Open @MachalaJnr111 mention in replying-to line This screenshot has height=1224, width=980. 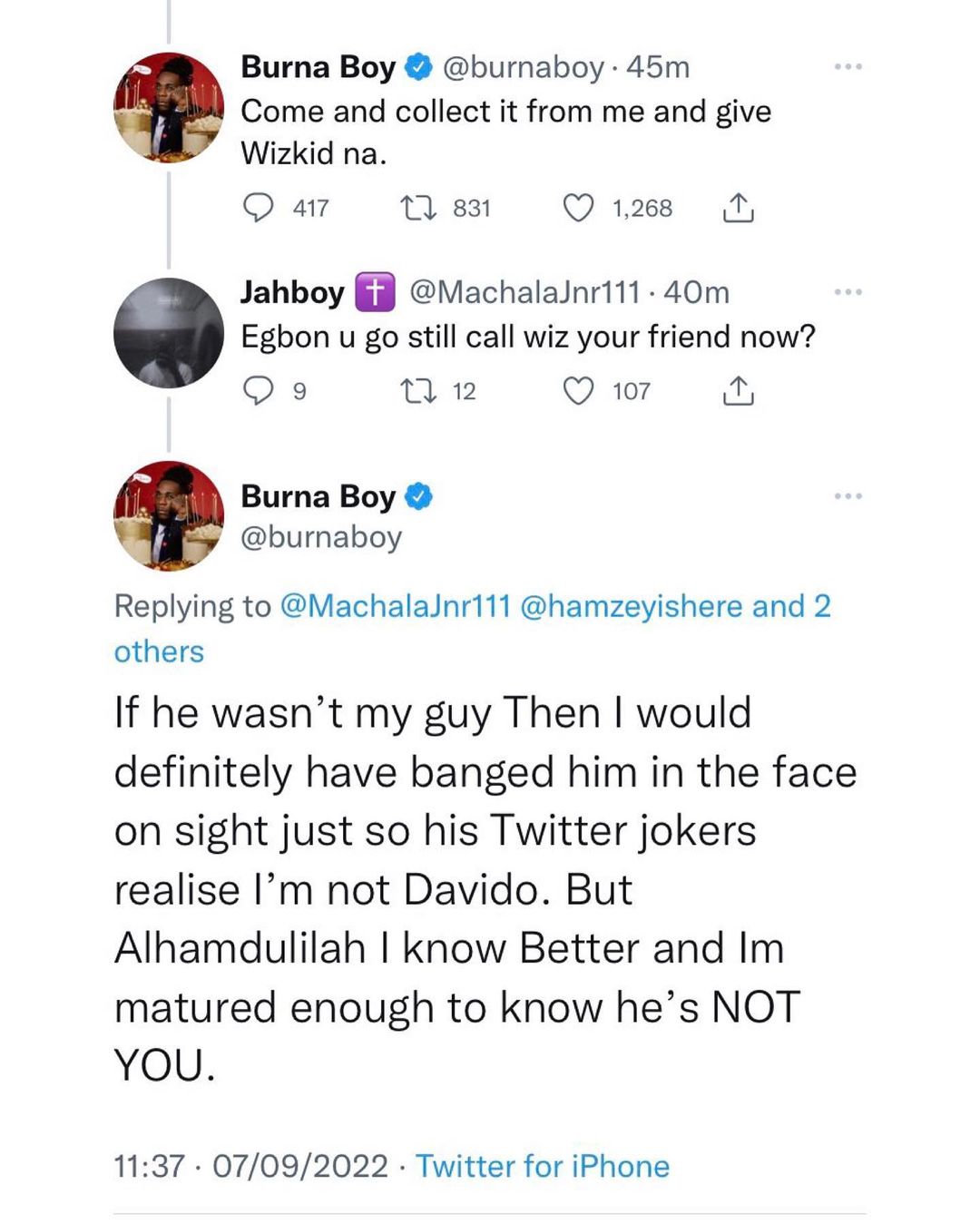click(396, 606)
